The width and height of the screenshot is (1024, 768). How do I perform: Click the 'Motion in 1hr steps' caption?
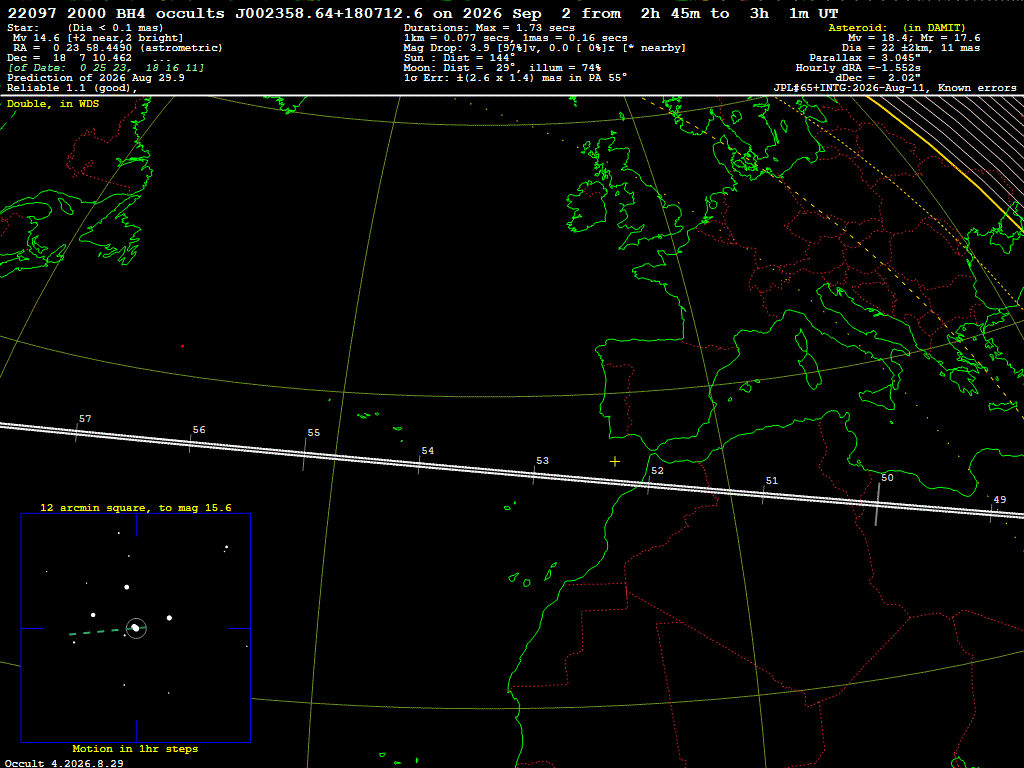tap(135, 748)
